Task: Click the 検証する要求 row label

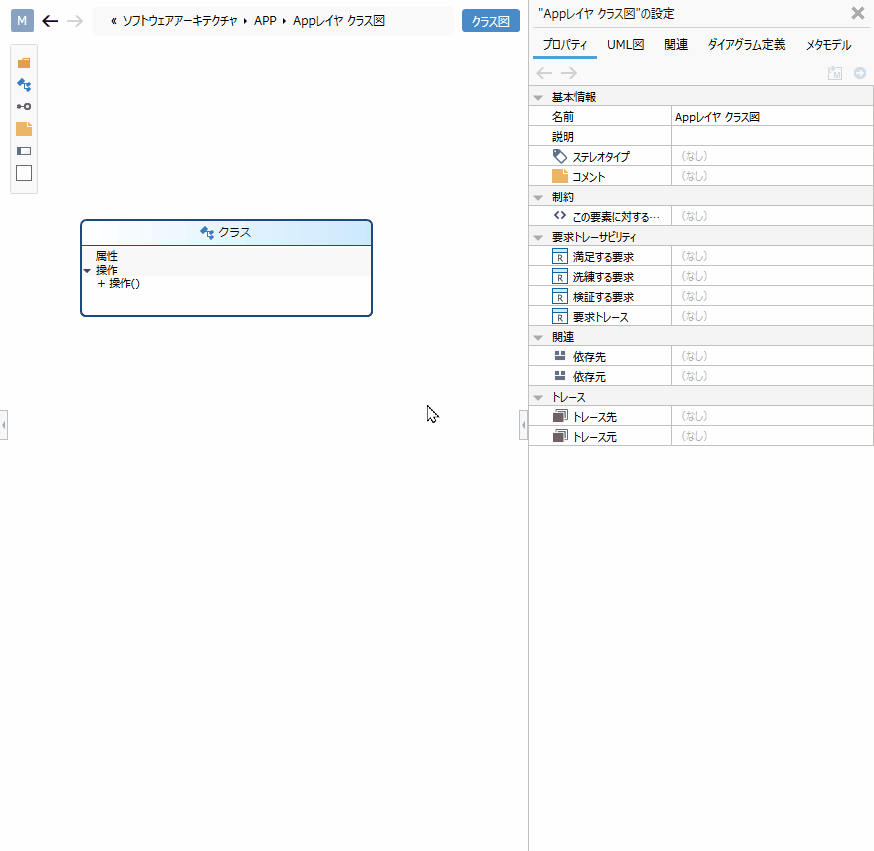Action: point(603,297)
